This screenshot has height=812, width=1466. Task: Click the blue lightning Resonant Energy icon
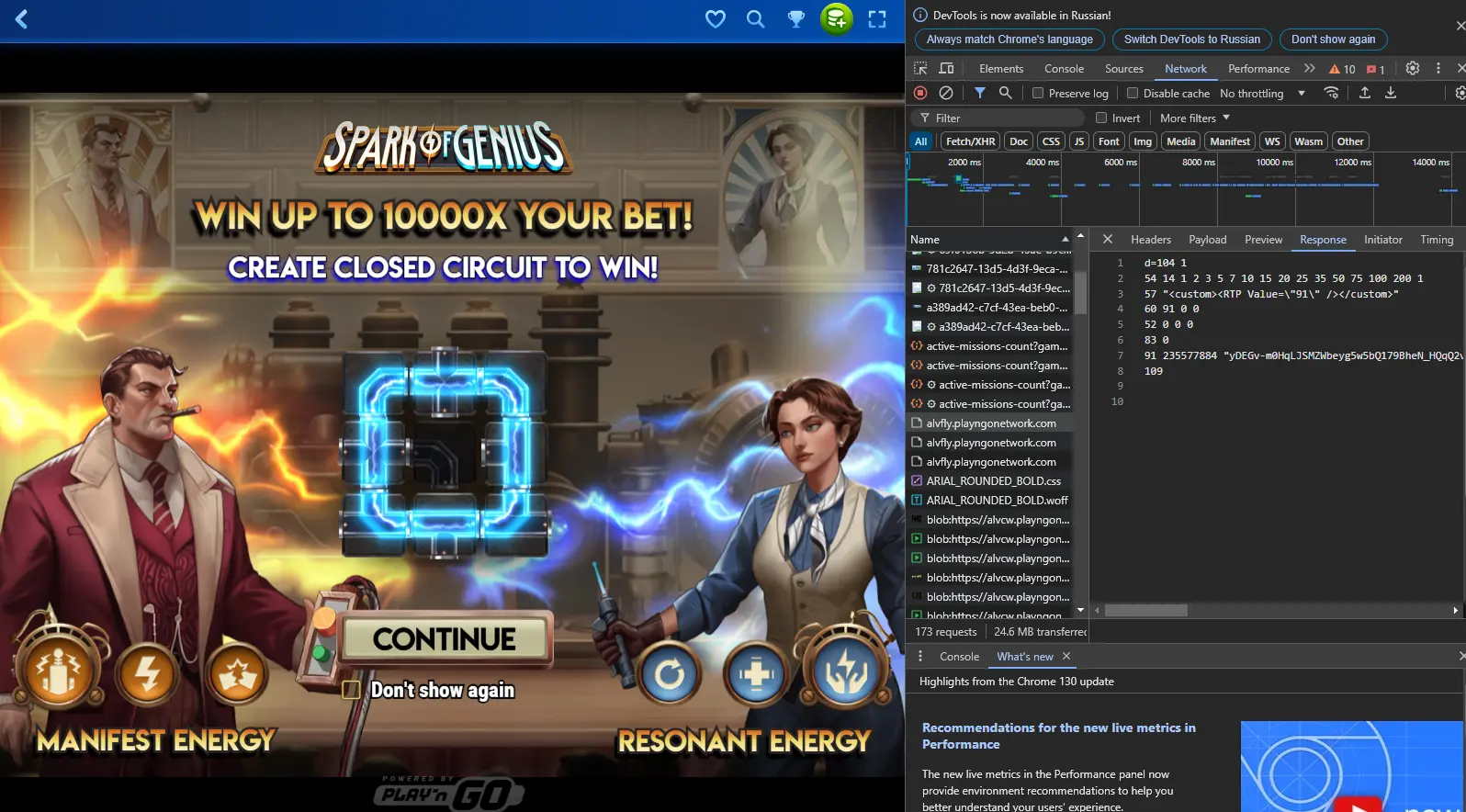click(846, 673)
